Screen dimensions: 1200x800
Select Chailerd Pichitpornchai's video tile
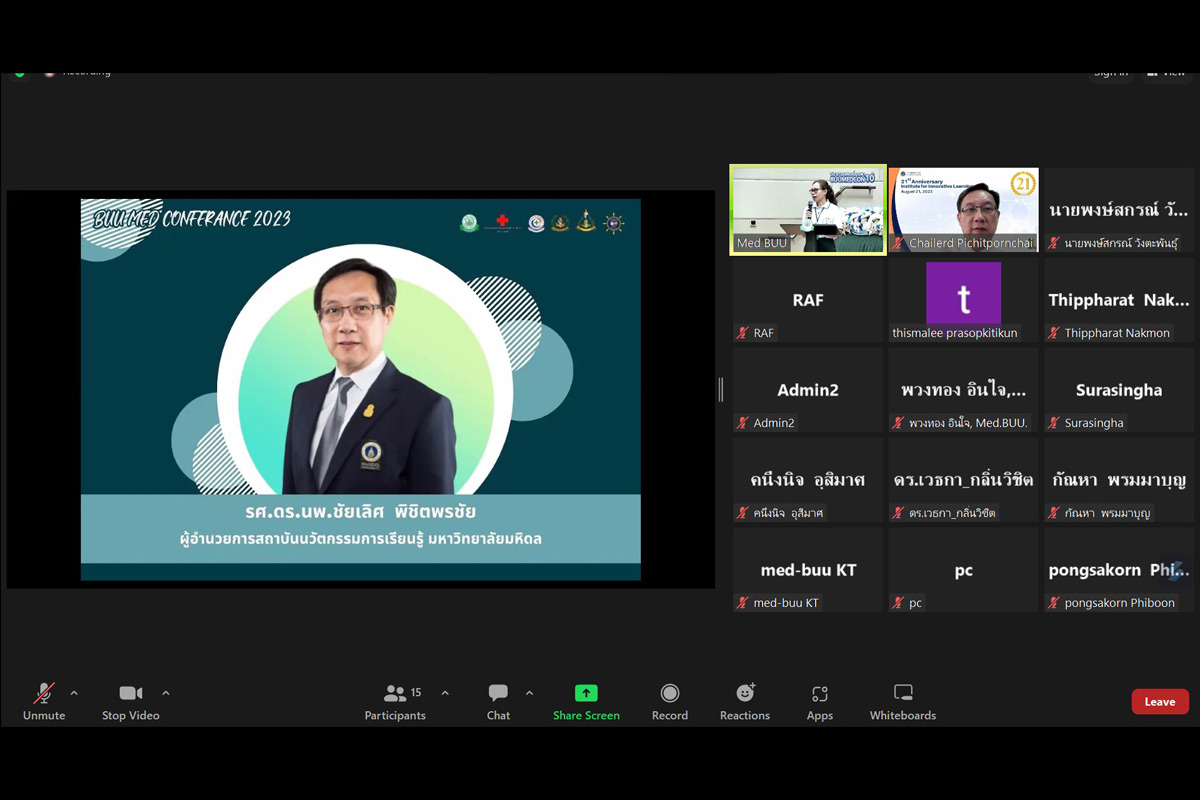pyautogui.click(x=963, y=210)
